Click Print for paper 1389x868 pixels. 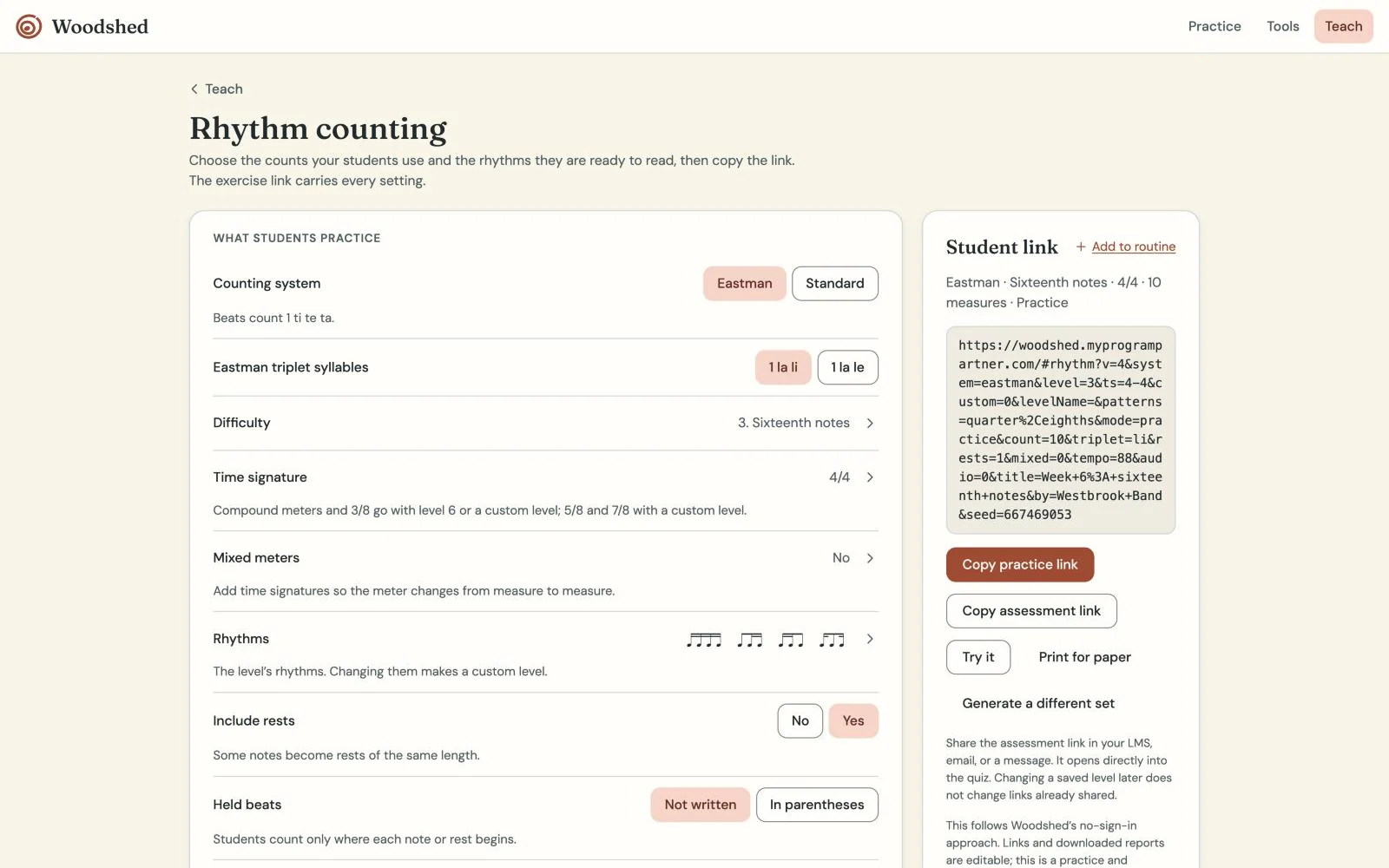(x=1084, y=657)
